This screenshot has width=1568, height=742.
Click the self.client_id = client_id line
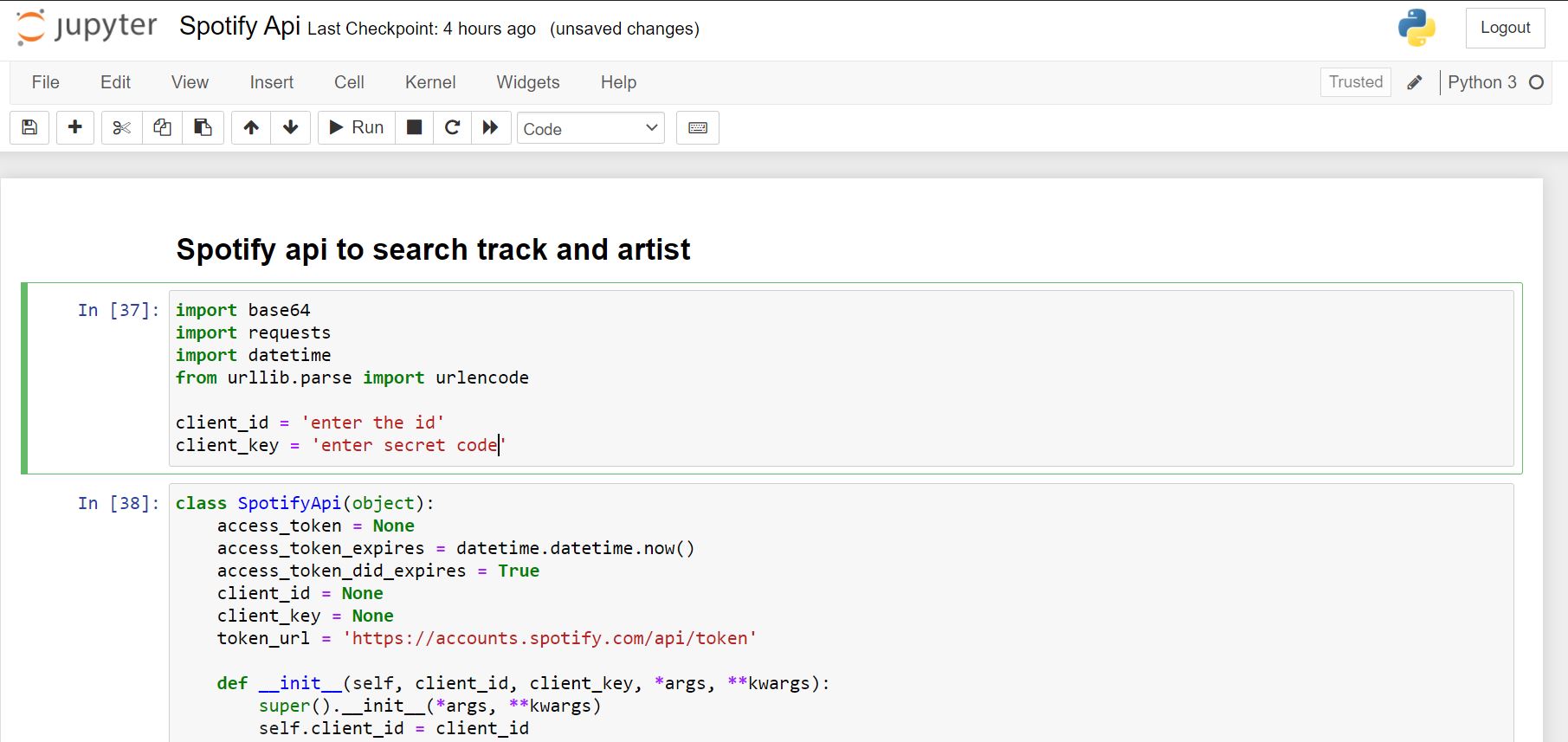point(394,728)
